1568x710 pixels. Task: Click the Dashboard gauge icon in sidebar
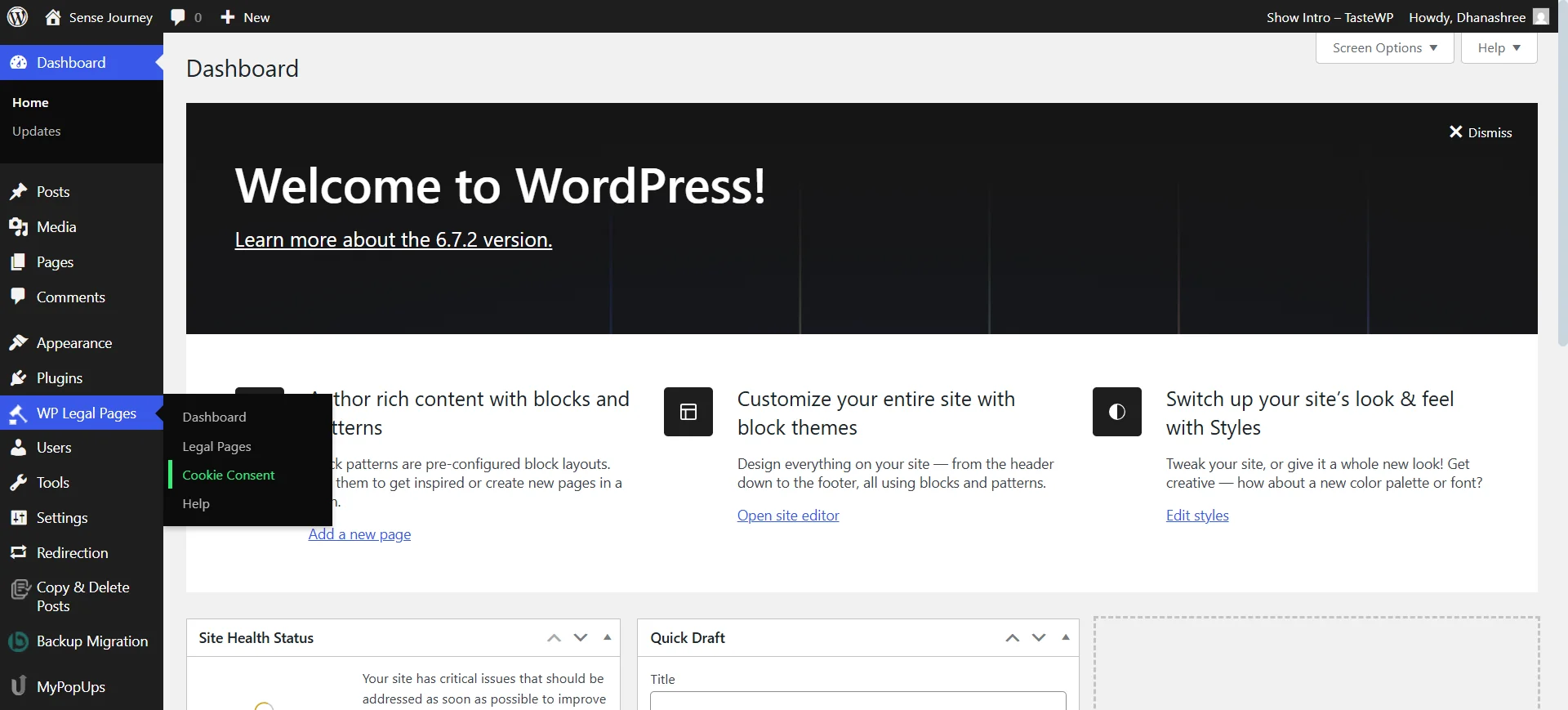click(x=18, y=63)
